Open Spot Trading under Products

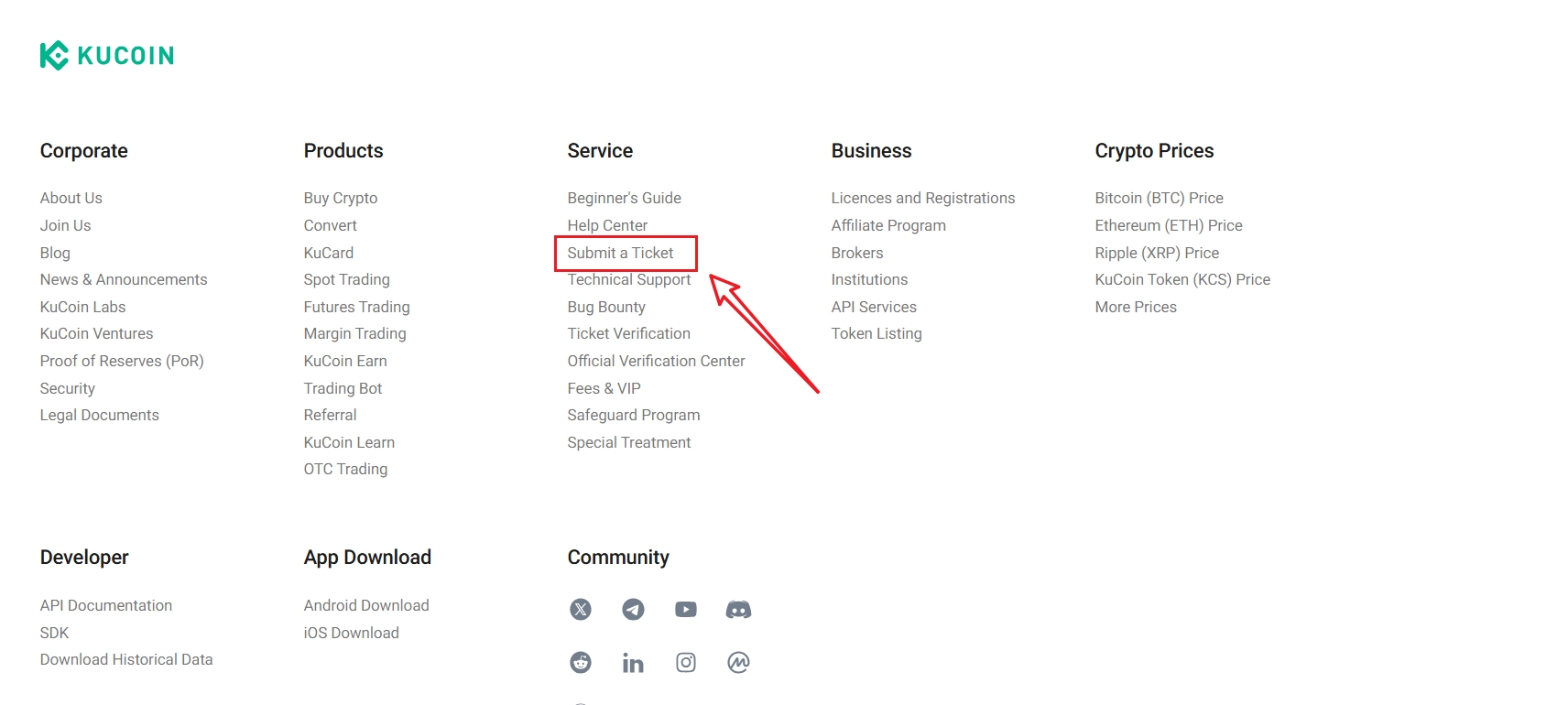pyautogui.click(x=346, y=280)
